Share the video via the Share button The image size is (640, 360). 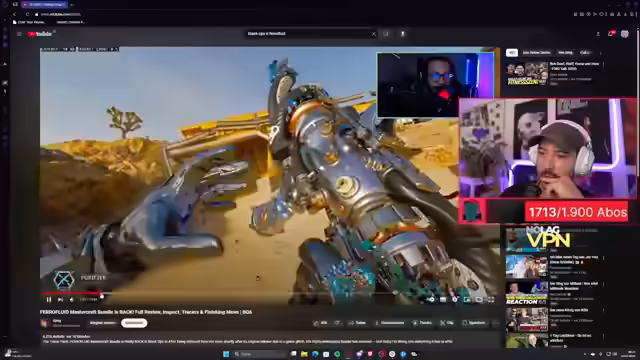pos(357,323)
